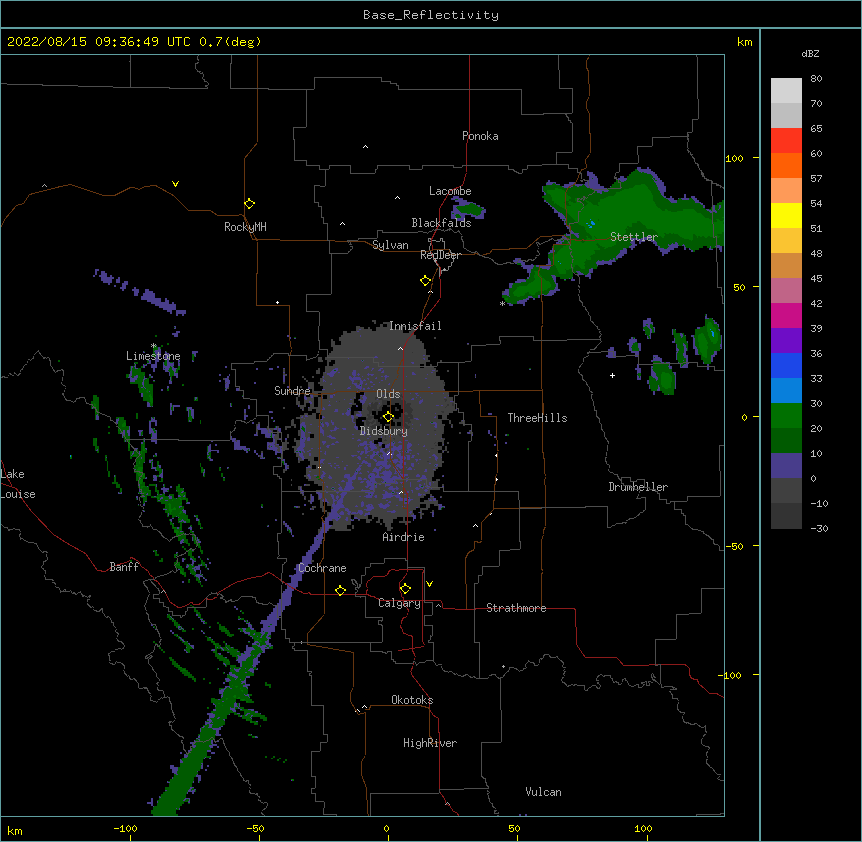Click the yellow diamond marker above RockyMH

249,204
